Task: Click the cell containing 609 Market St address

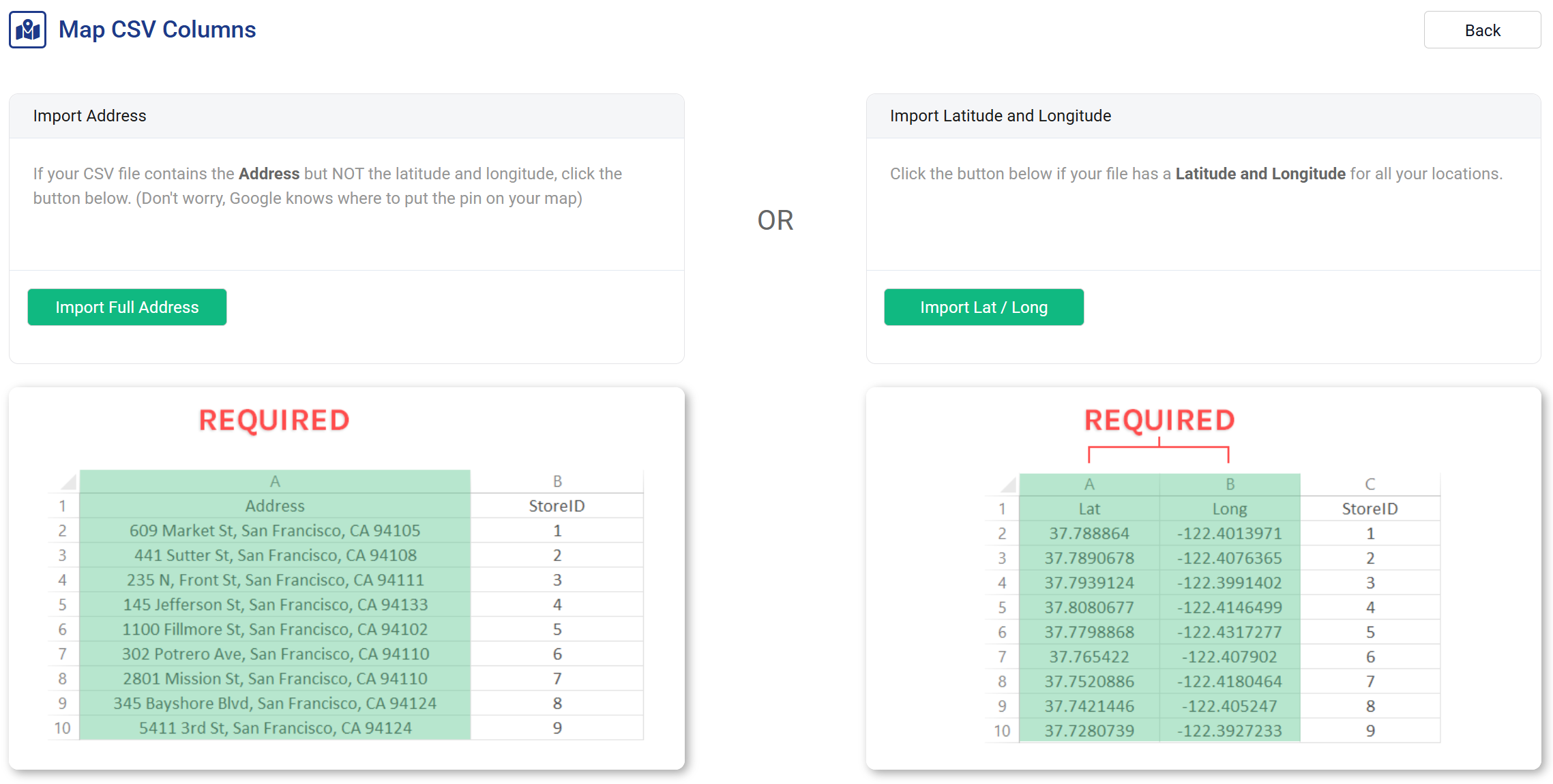Action: (275, 530)
